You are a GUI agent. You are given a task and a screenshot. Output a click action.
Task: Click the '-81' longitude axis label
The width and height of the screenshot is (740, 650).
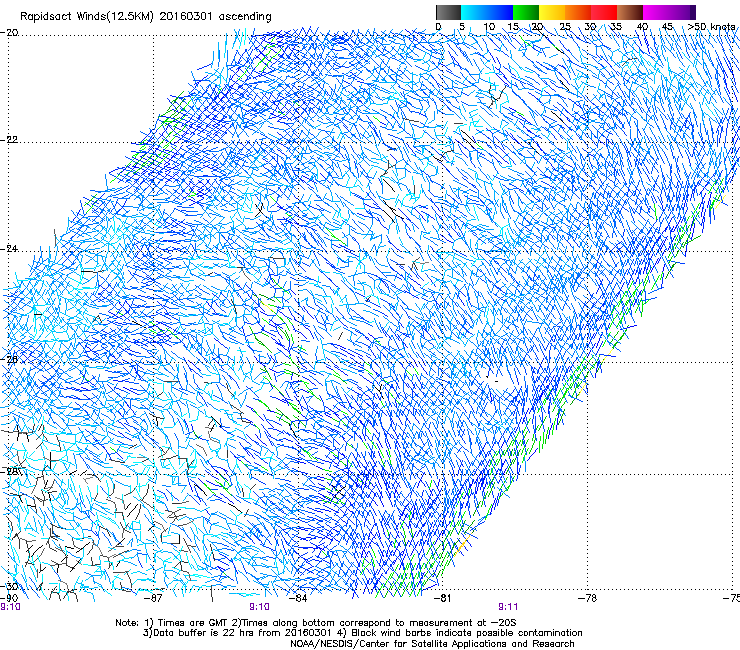(x=442, y=598)
